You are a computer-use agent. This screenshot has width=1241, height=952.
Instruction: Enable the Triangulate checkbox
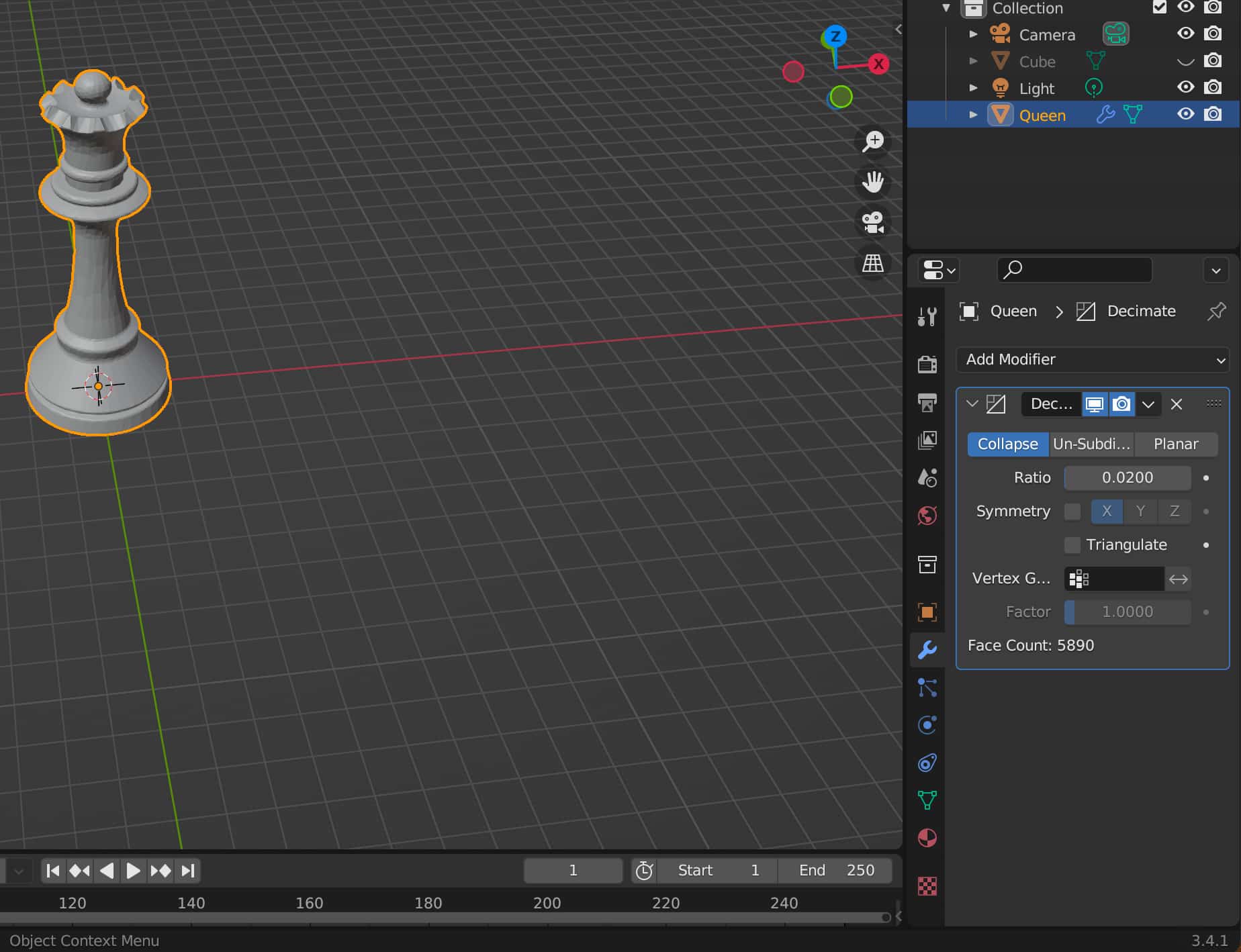coord(1072,545)
